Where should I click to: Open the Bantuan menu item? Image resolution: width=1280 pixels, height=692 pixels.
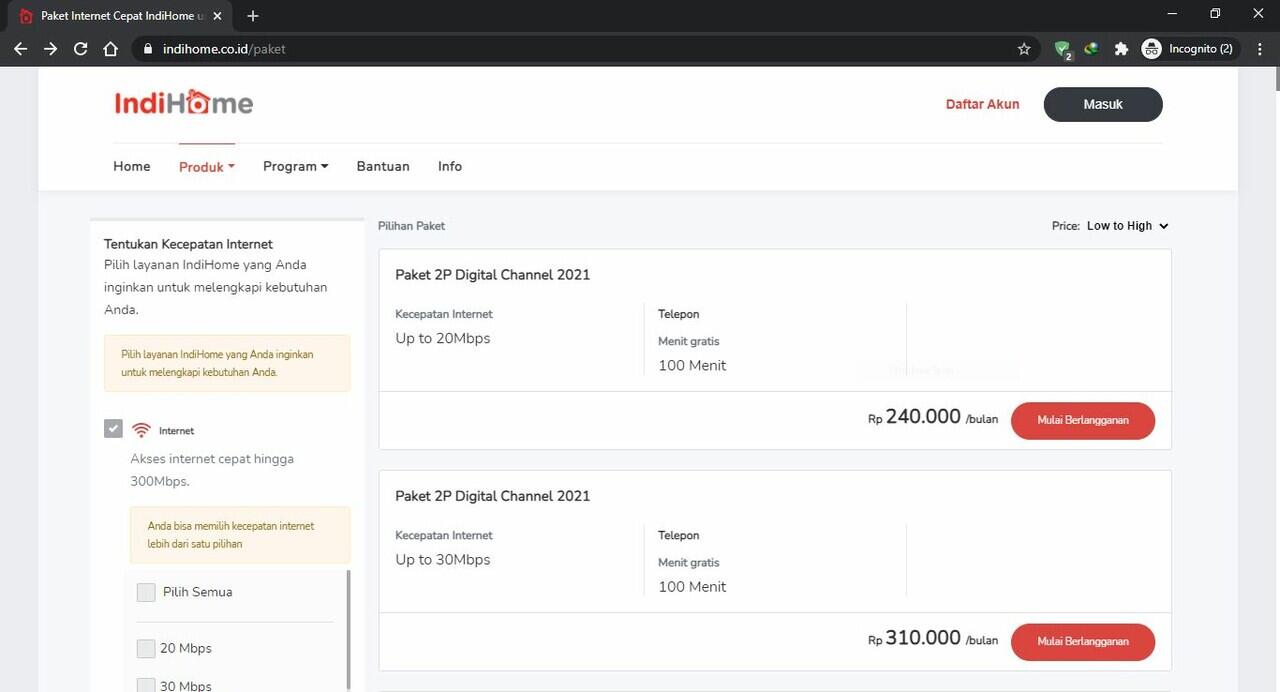pos(383,166)
